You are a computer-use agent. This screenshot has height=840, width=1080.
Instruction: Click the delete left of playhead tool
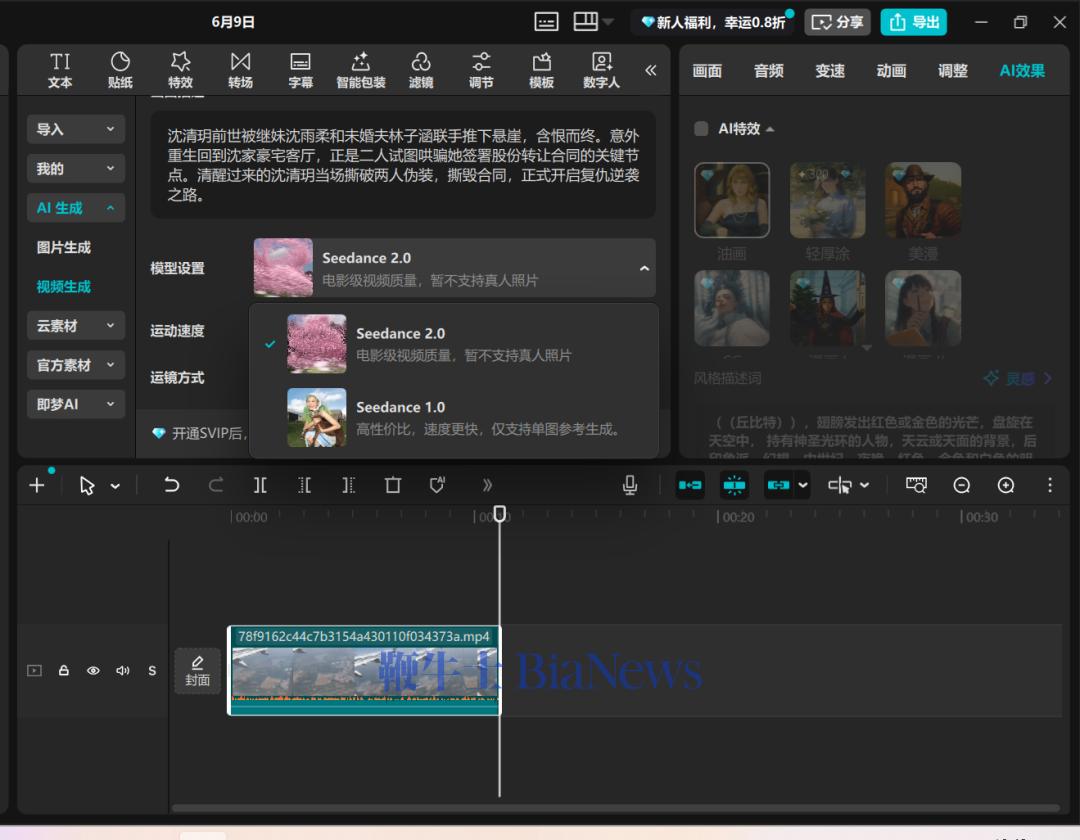click(x=304, y=485)
